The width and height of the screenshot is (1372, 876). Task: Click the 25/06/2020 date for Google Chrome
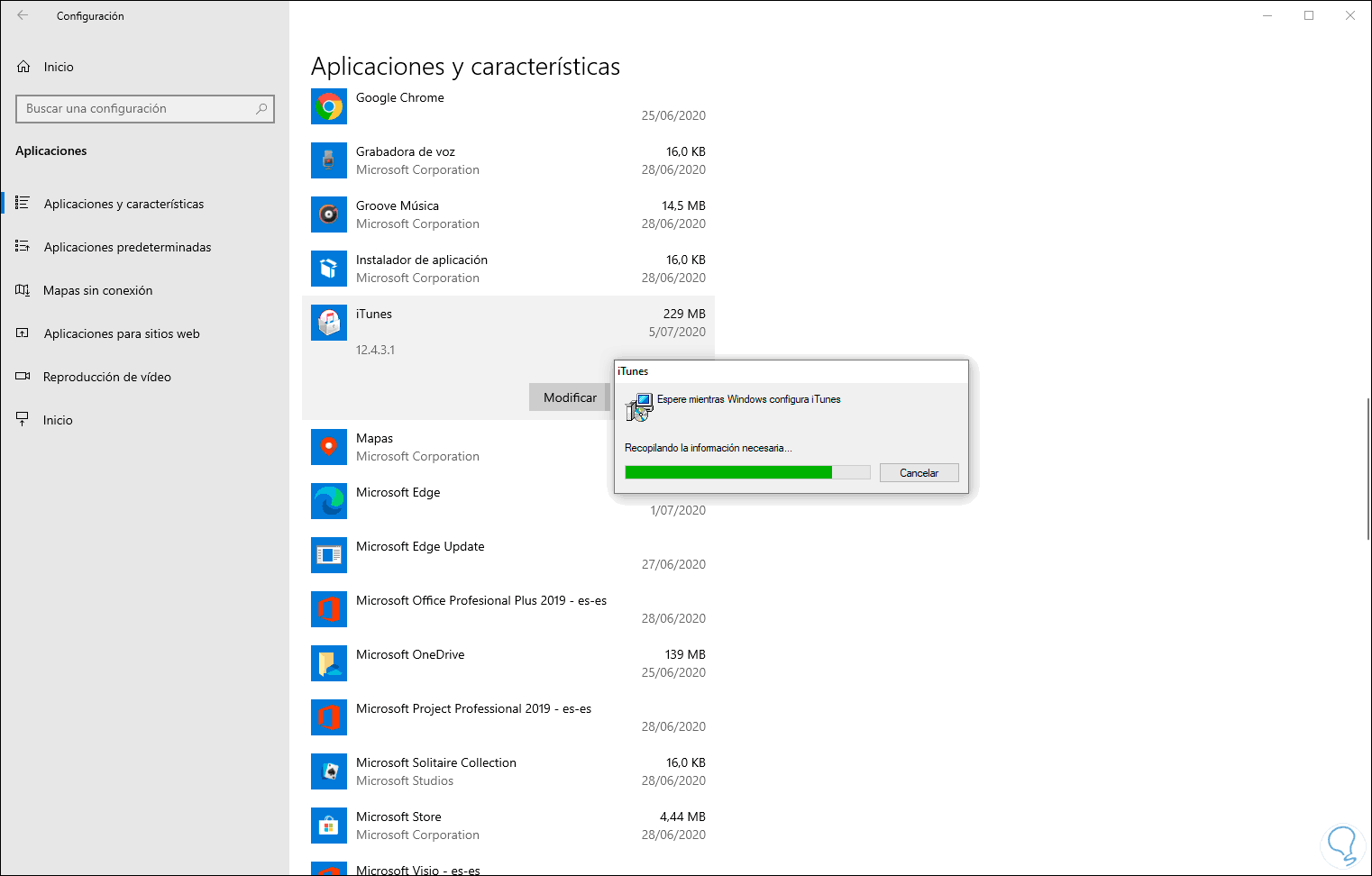coord(673,115)
